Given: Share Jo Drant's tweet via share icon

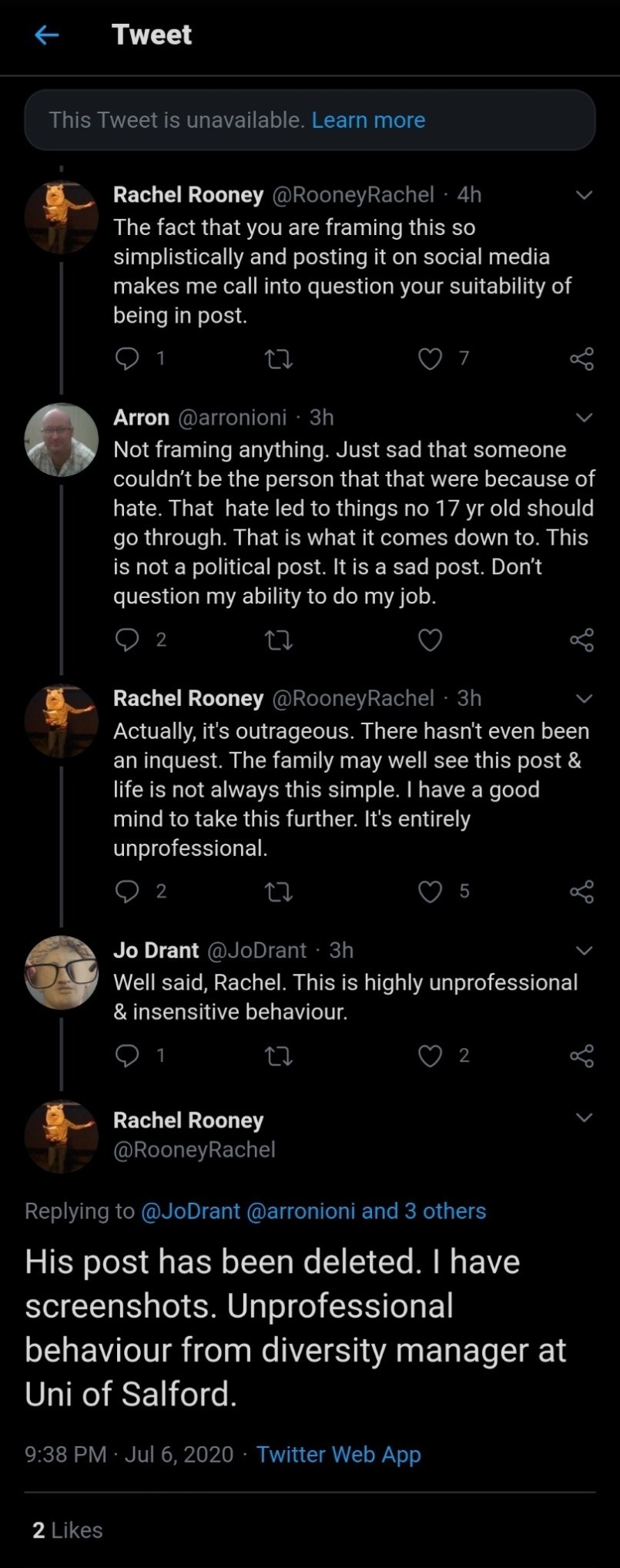Looking at the screenshot, I should 581,1056.
